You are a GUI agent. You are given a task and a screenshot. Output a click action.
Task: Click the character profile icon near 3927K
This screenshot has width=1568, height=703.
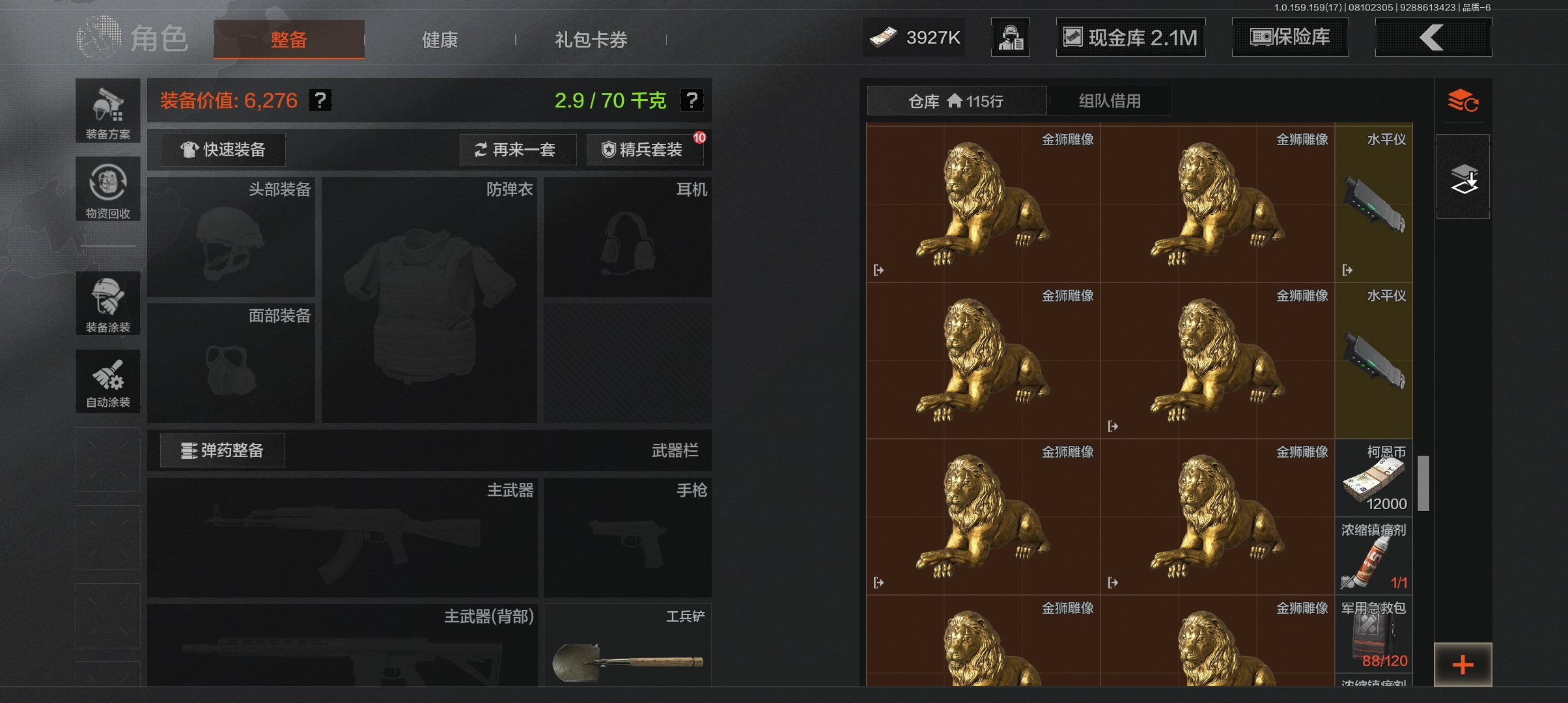pos(1011,38)
